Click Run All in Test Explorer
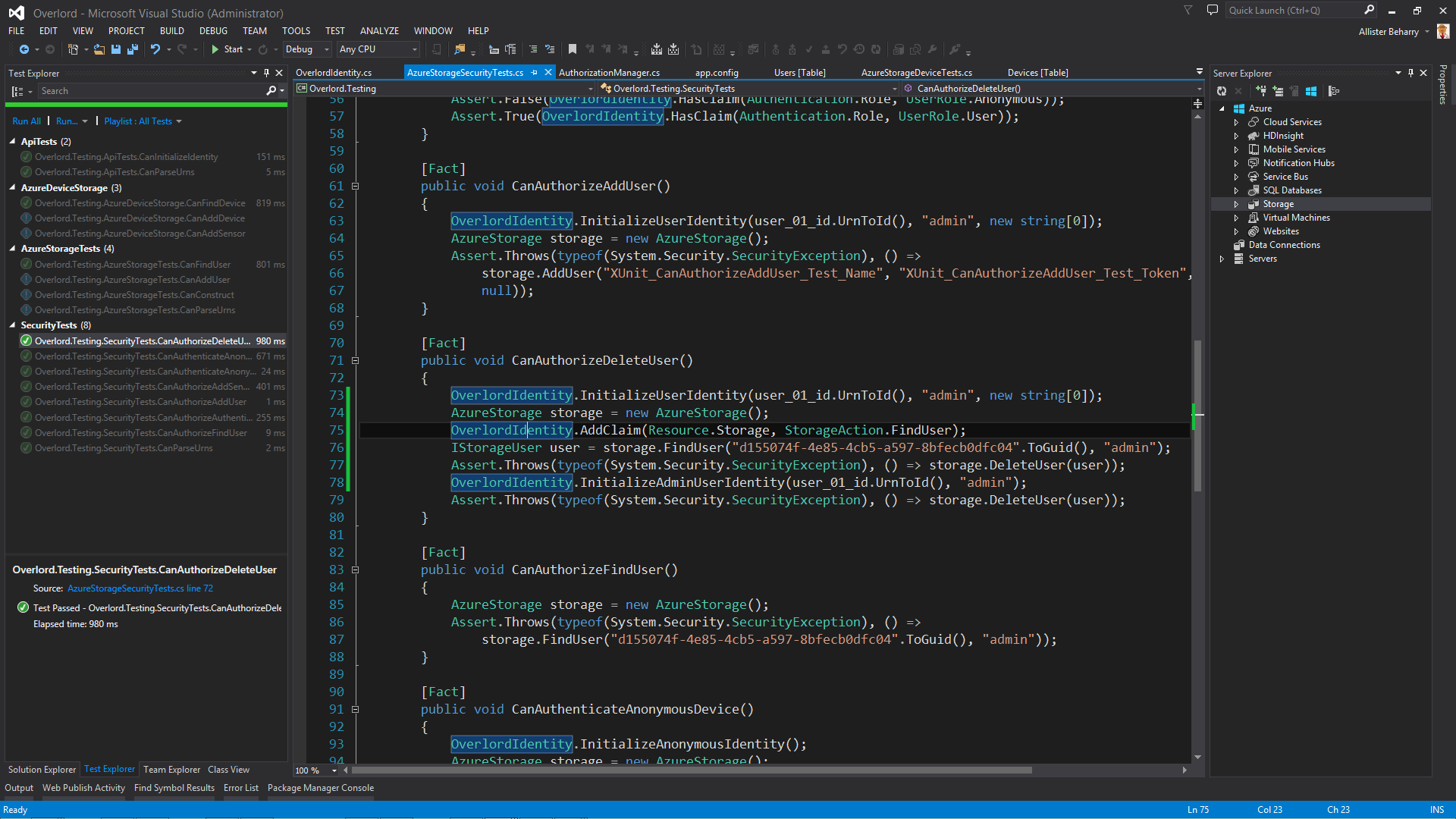1456x819 pixels. pos(27,121)
